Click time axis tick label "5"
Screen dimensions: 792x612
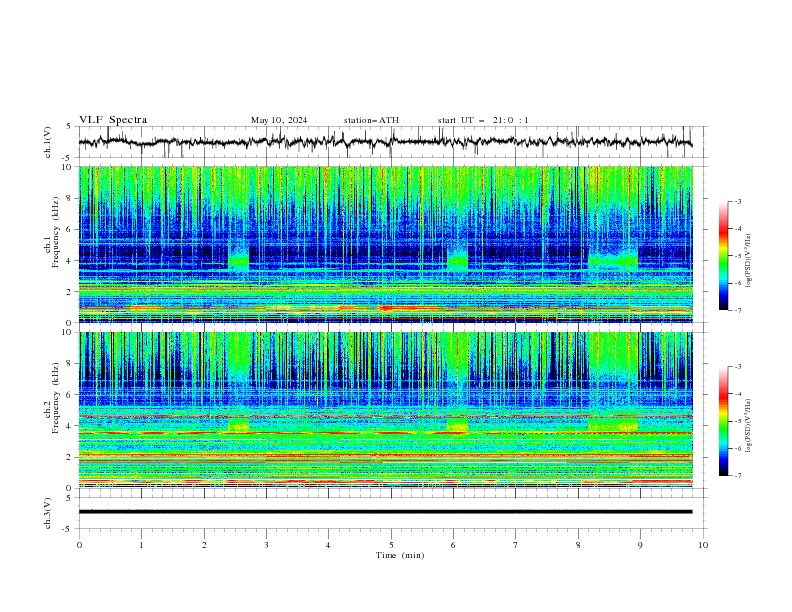coord(391,545)
